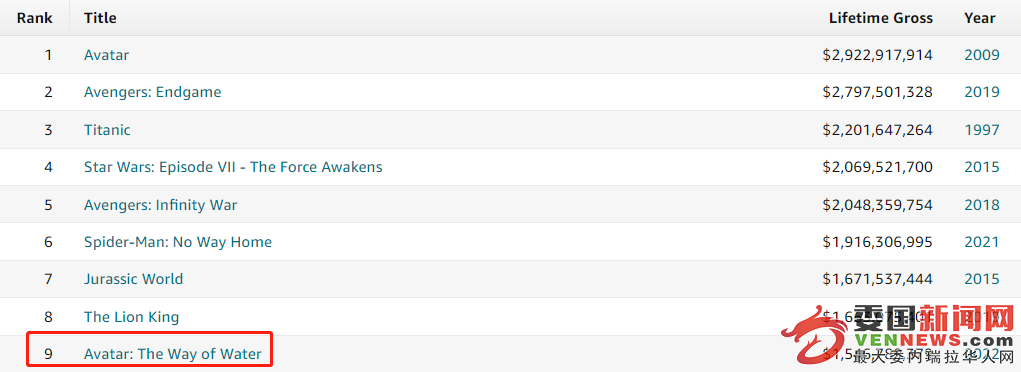Open the 2021 year link
Image resolution: width=1021 pixels, height=372 pixels.
tap(982, 242)
